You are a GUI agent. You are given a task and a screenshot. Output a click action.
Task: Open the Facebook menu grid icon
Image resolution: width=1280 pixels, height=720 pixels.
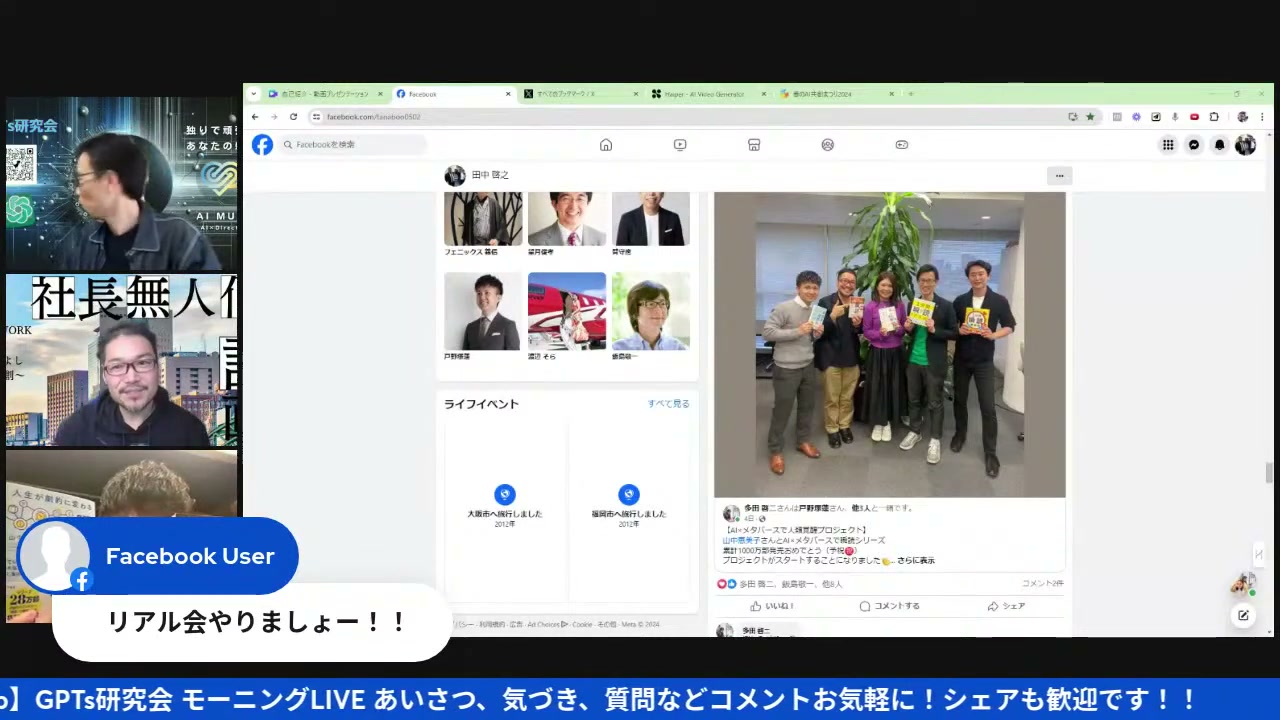1168,145
